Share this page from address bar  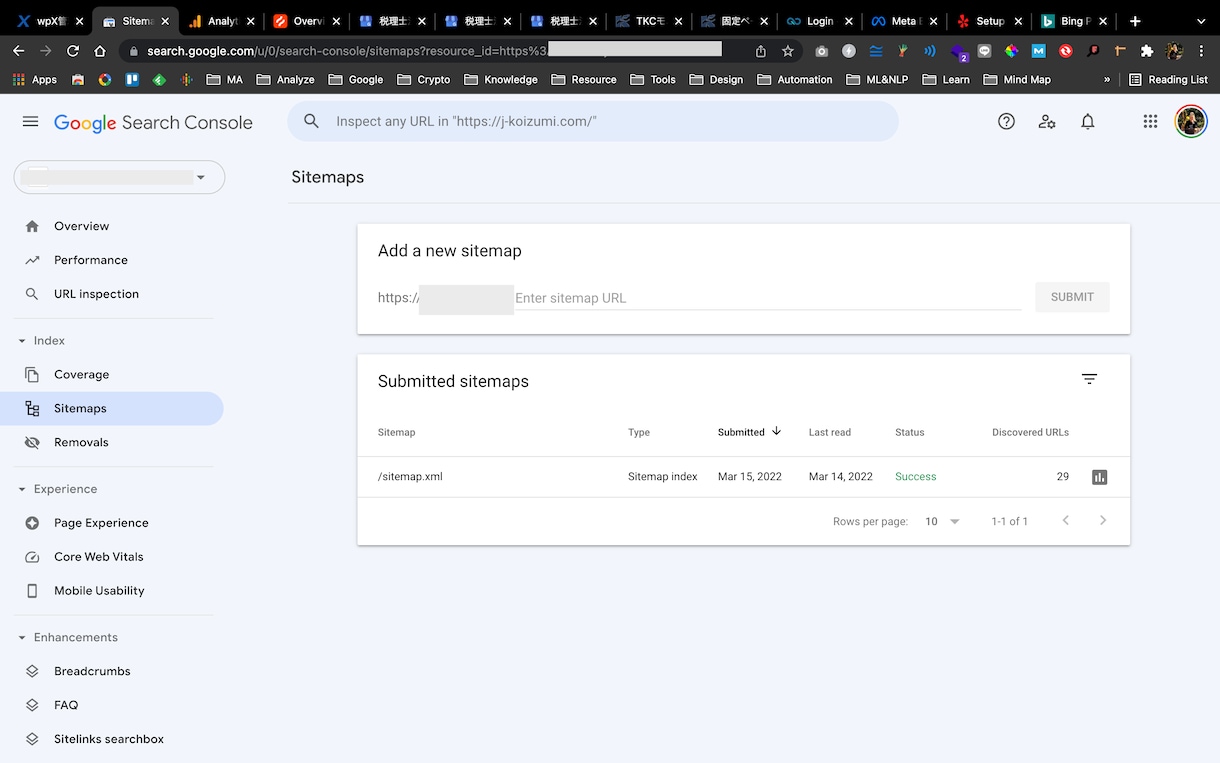761,50
